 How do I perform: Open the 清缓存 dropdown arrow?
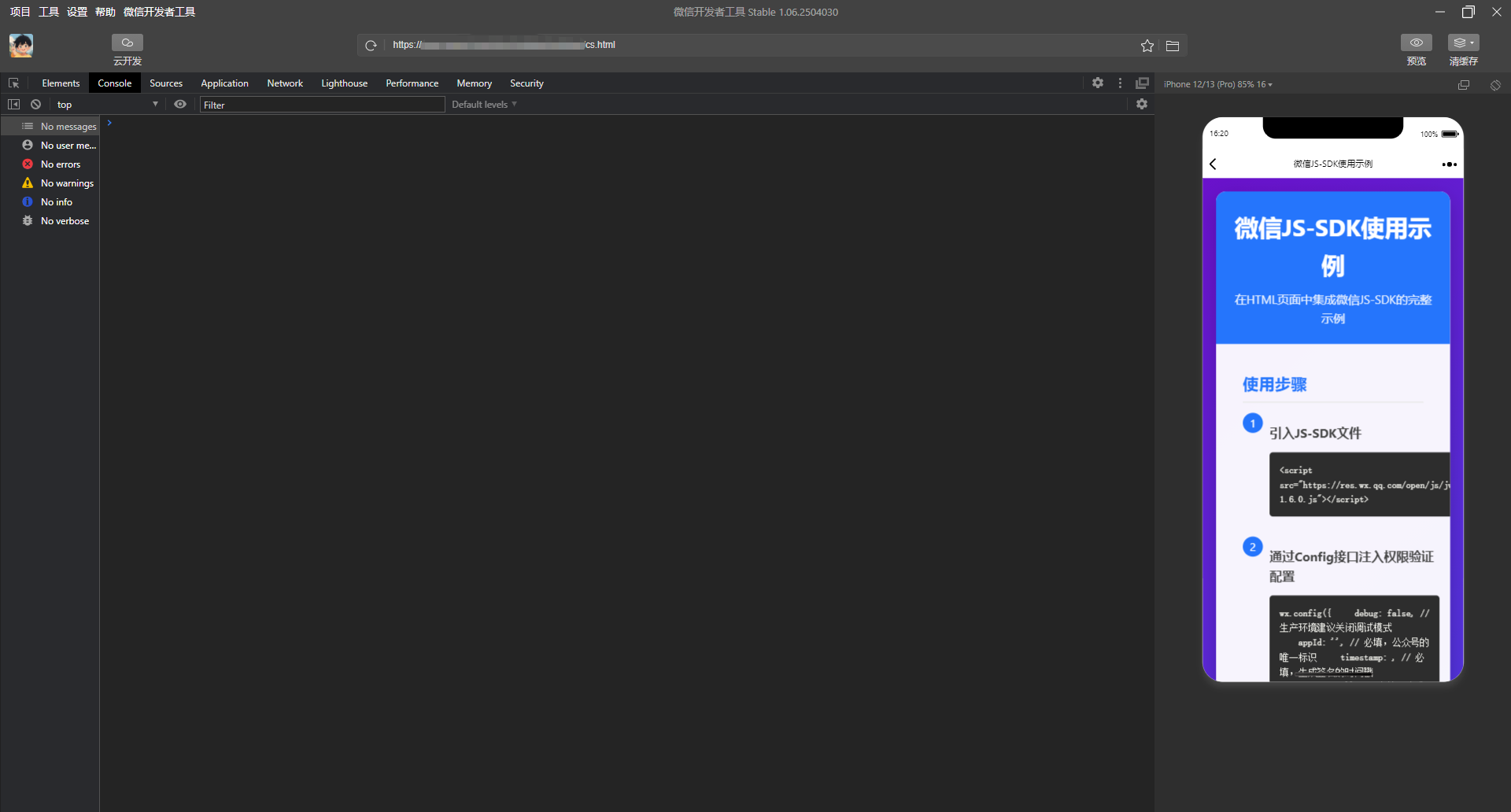pyautogui.click(x=1472, y=42)
